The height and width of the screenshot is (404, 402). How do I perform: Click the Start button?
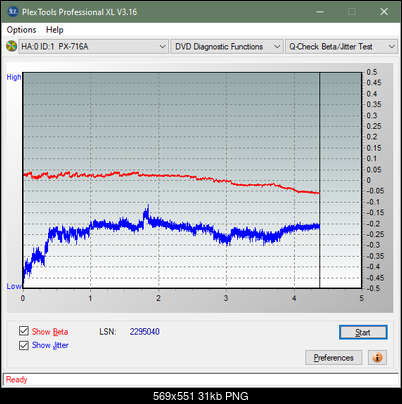(x=363, y=332)
